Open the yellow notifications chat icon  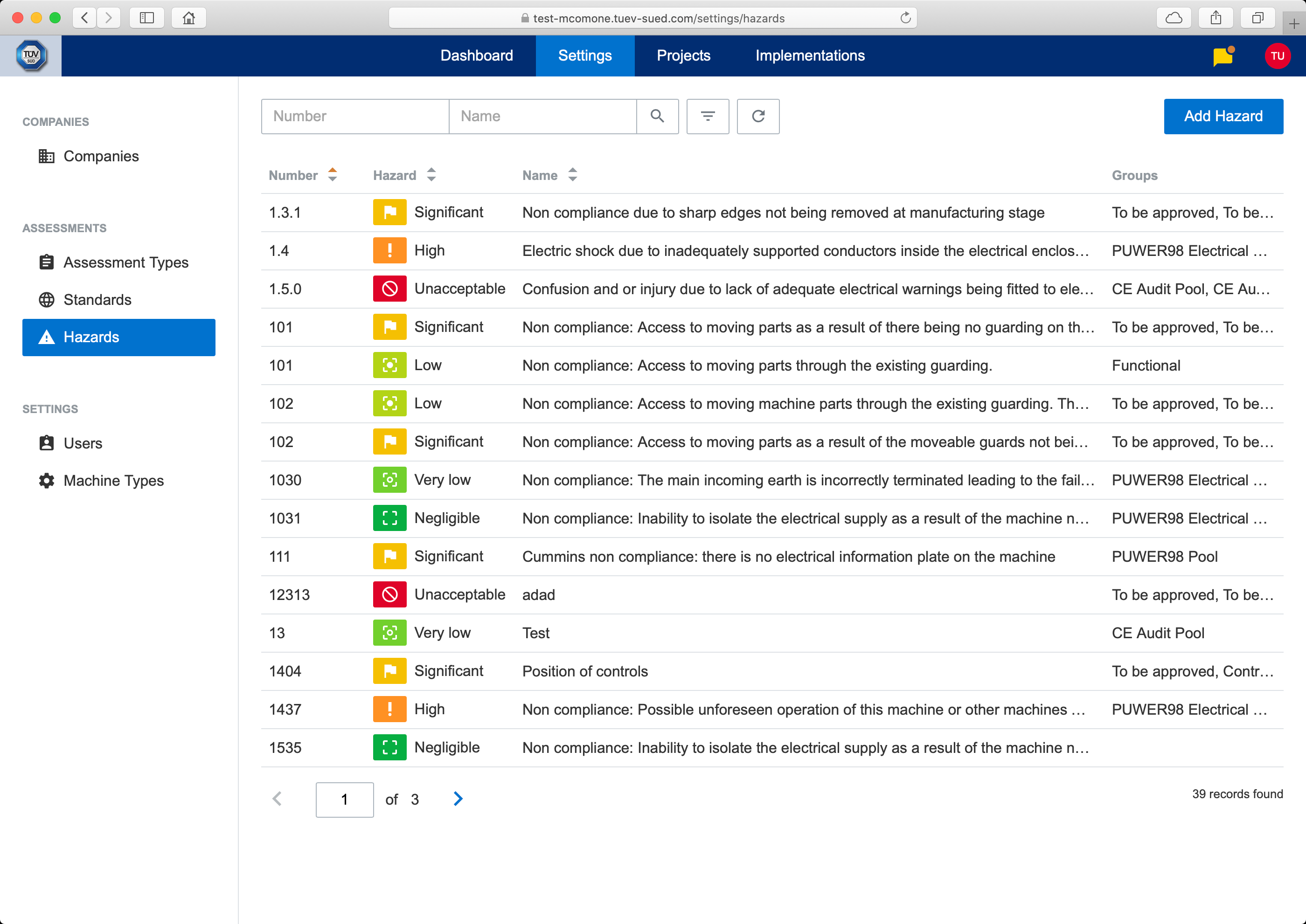[x=1223, y=56]
